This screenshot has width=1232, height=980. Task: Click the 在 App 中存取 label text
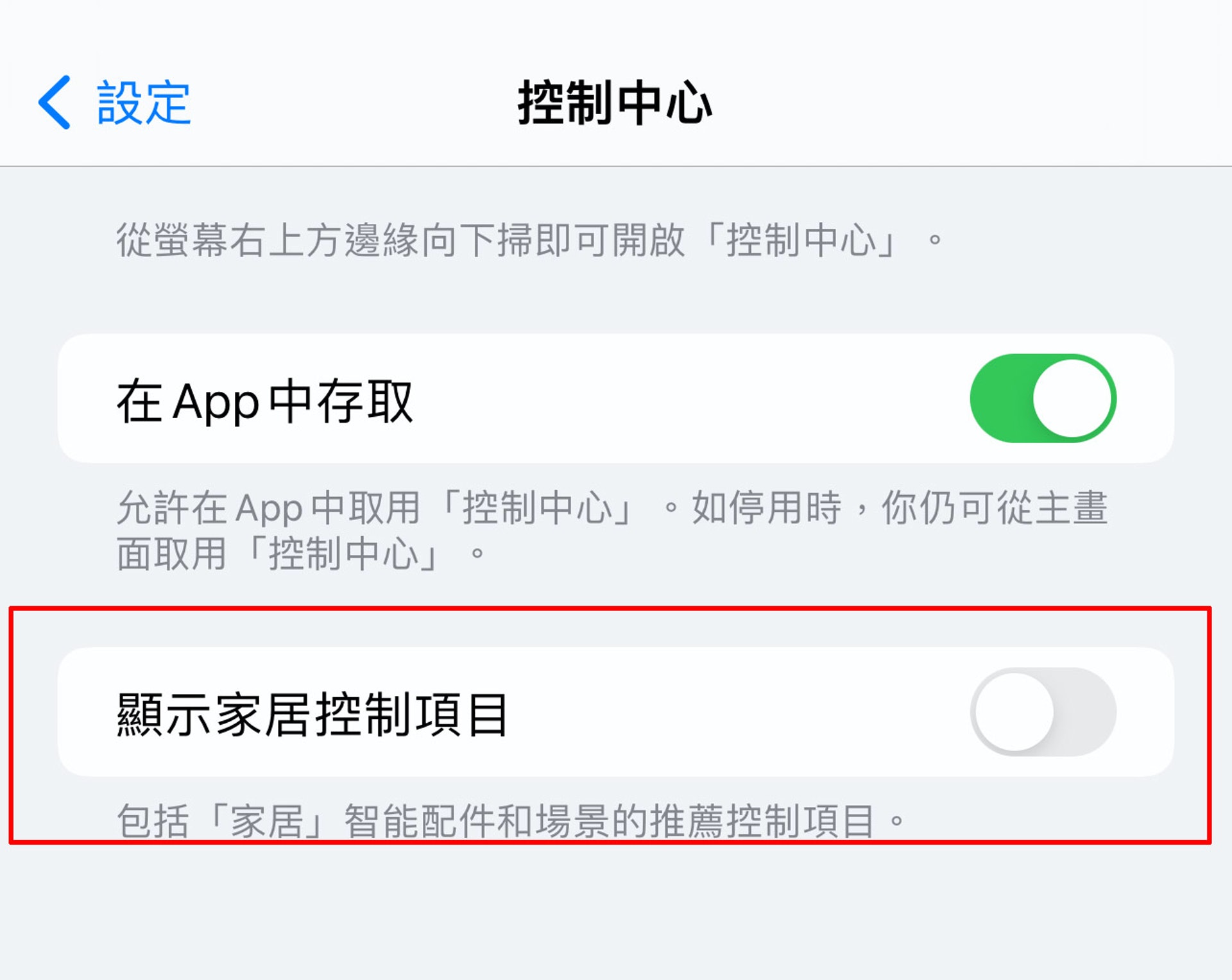coord(264,401)
